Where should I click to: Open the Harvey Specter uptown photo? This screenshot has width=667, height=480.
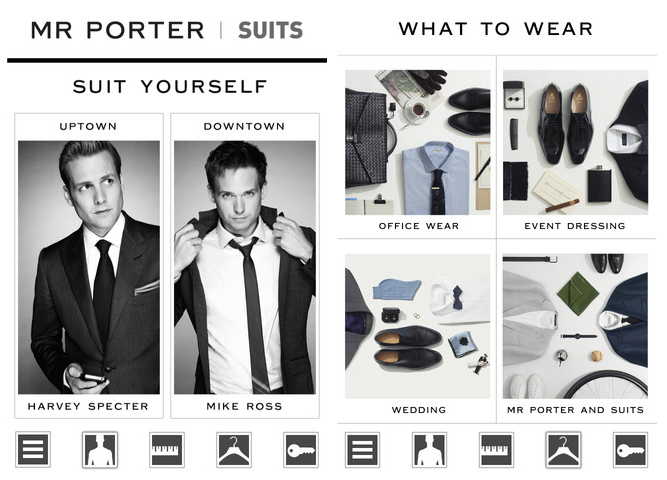coord(89,267)
